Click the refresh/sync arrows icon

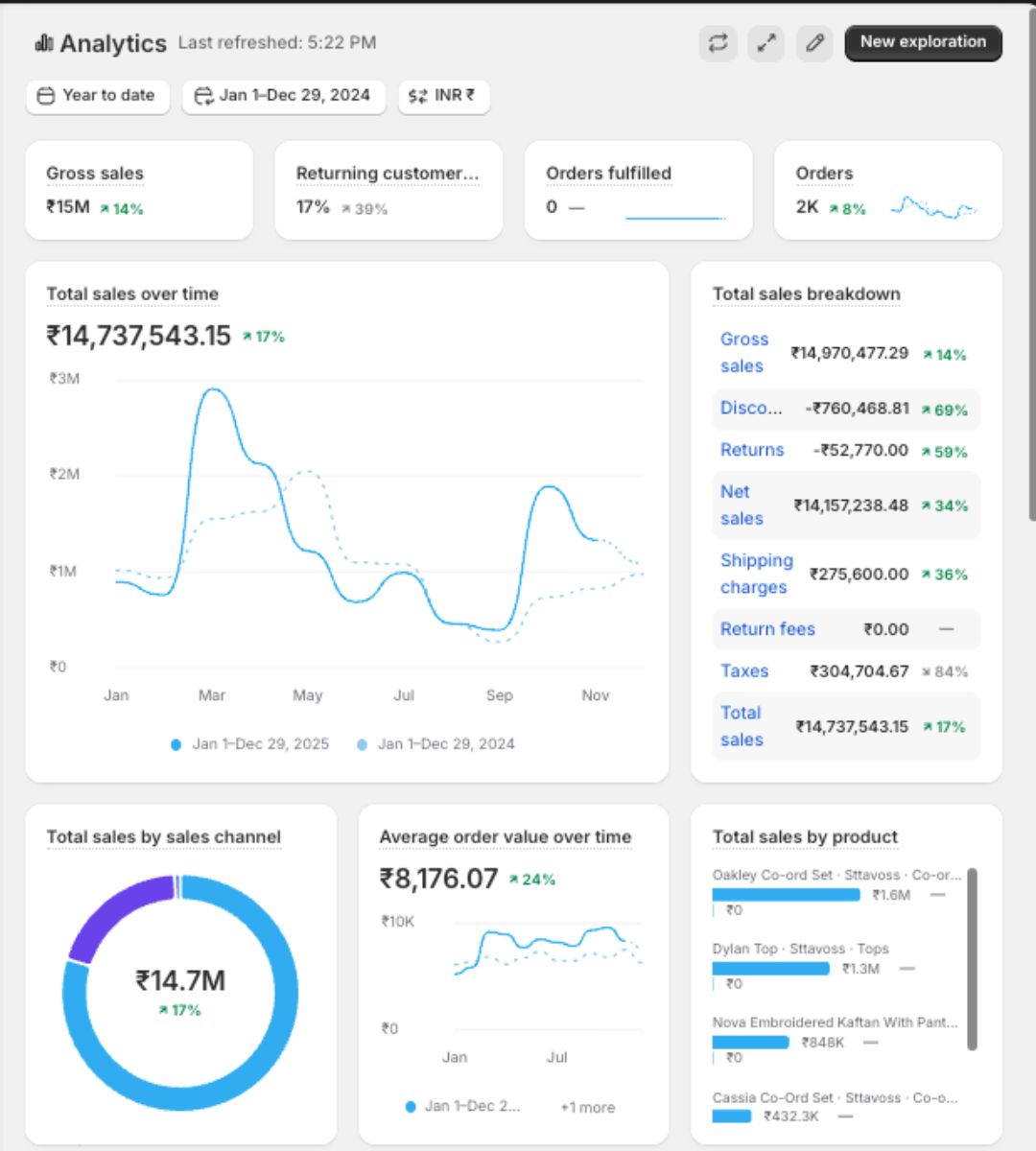click(718, 43)
